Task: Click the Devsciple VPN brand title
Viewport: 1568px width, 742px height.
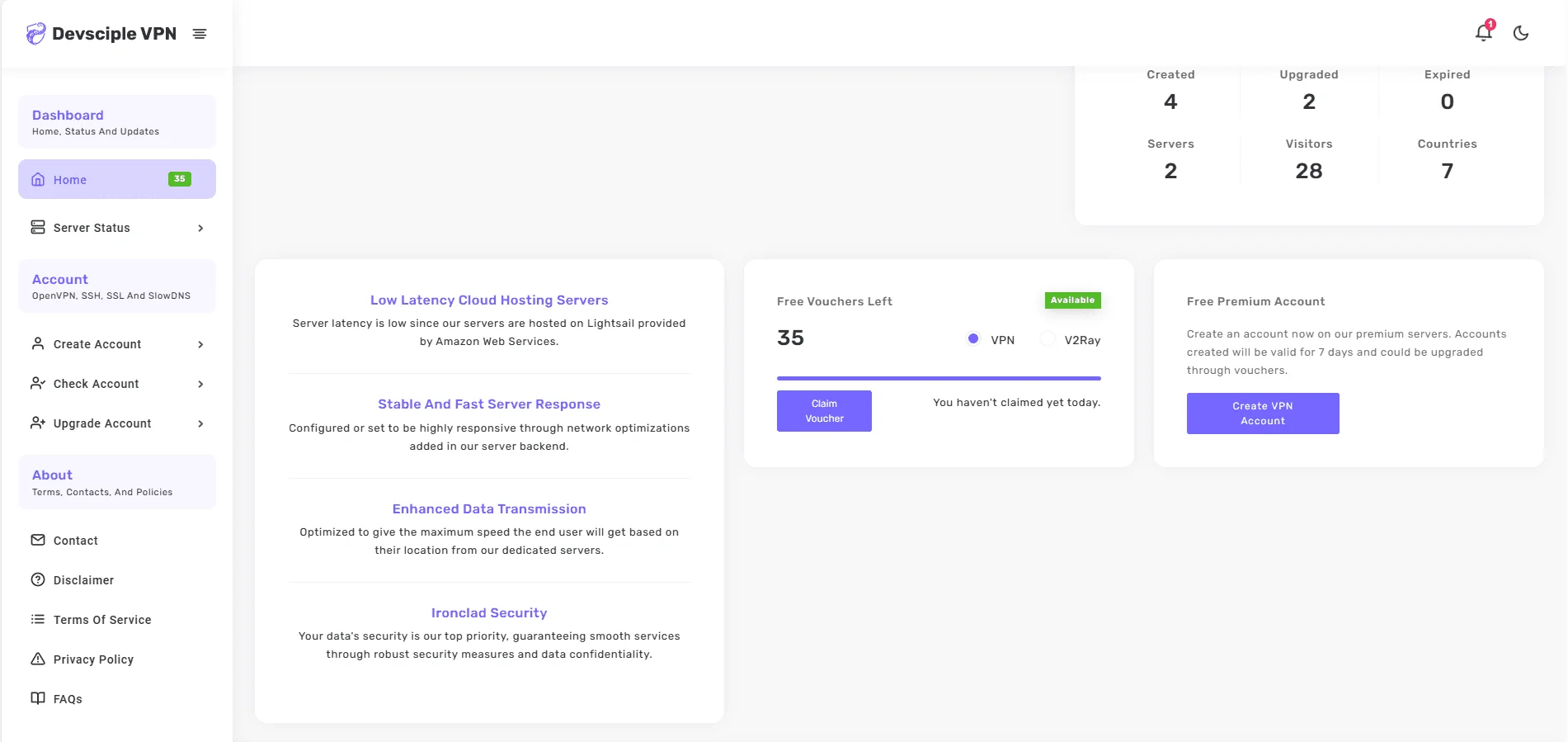Action: tap(114, 34)
